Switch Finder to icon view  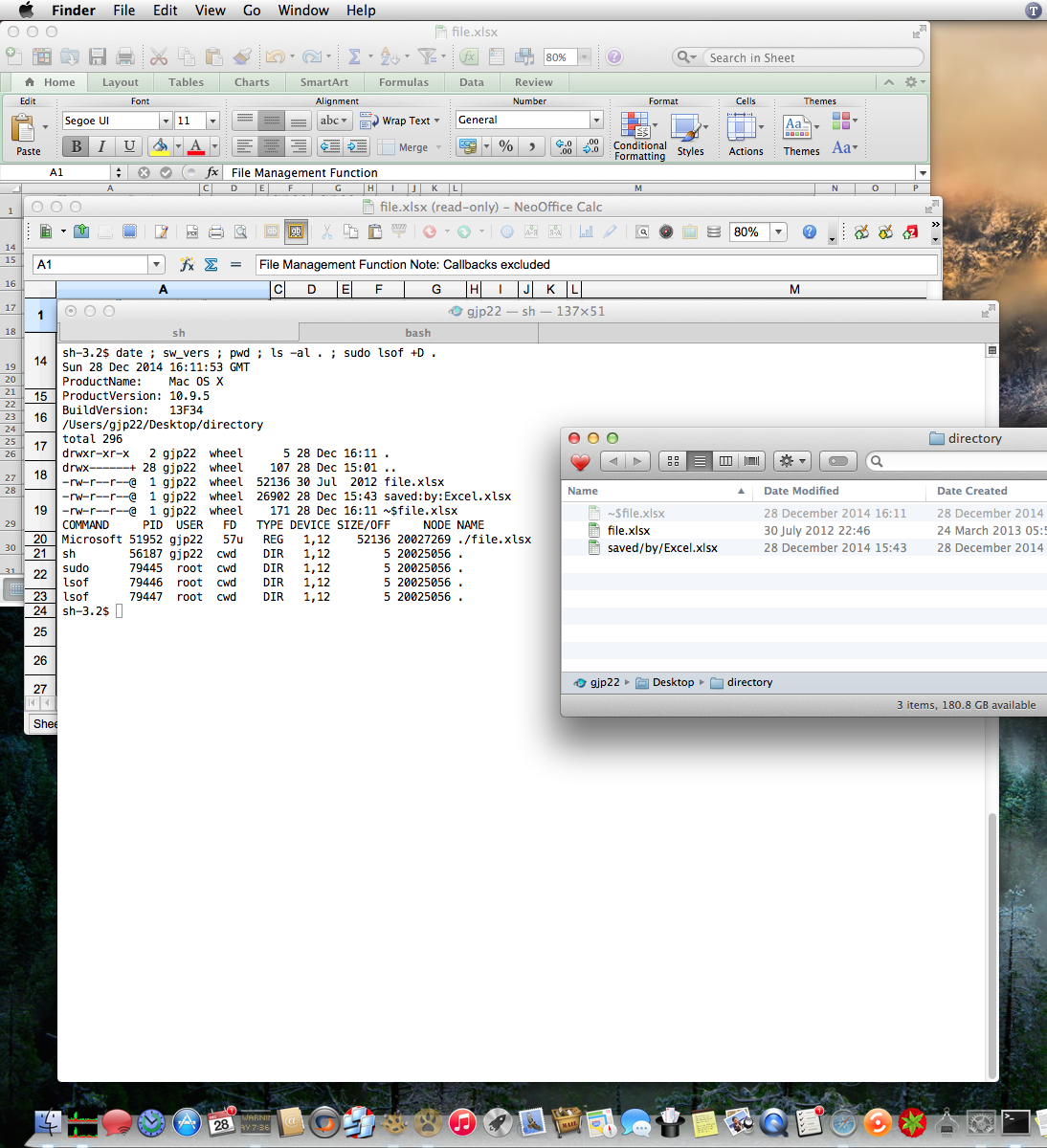(x=674, y=461)
